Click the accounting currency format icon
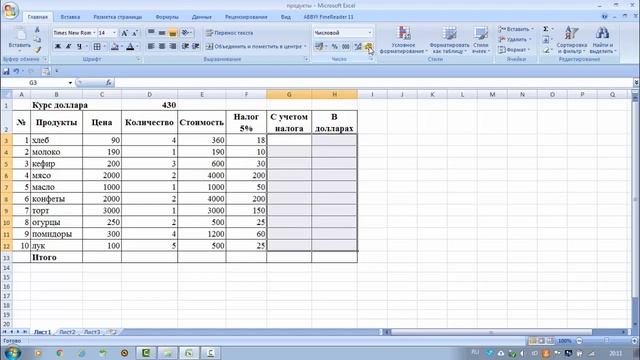The width and height of the screenshot is (640, 360). [318, 47]
